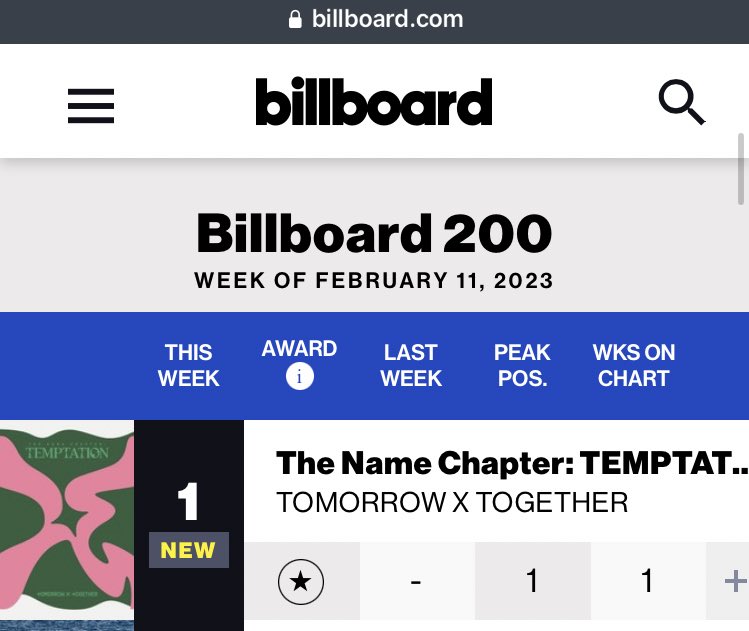Select the LAST WEEK column header

pos(411,365)
